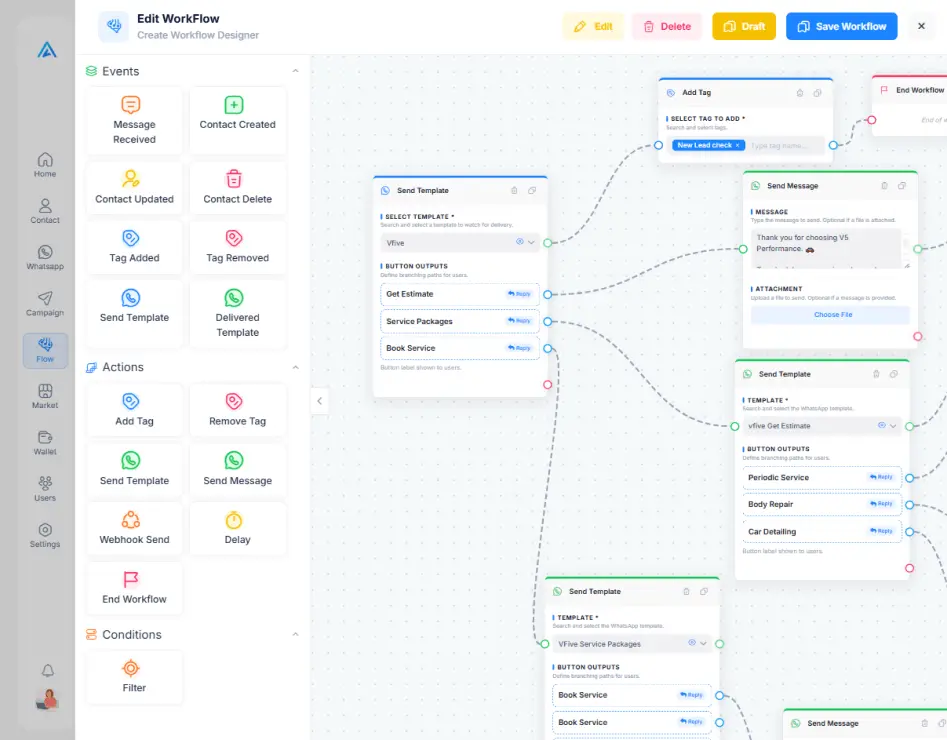The height and width of the screenshot is (740, 947).
Task: Select the Send Template action tile
Action: [x=134, y=469]
